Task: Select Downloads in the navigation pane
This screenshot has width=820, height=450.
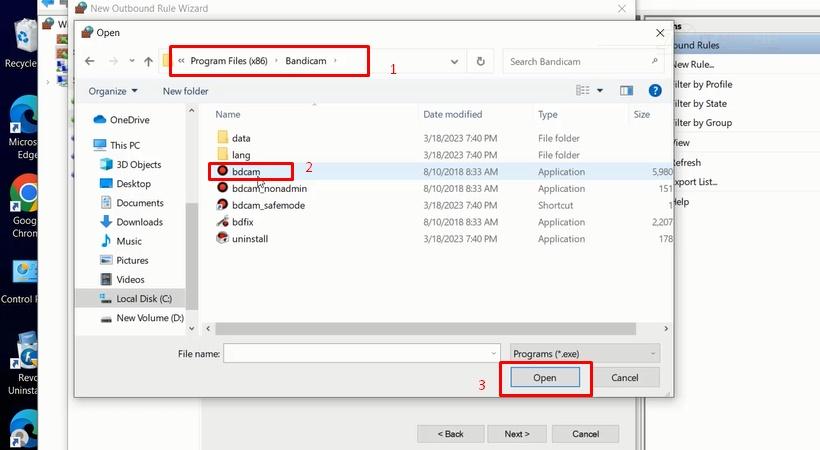Action: 139,222
